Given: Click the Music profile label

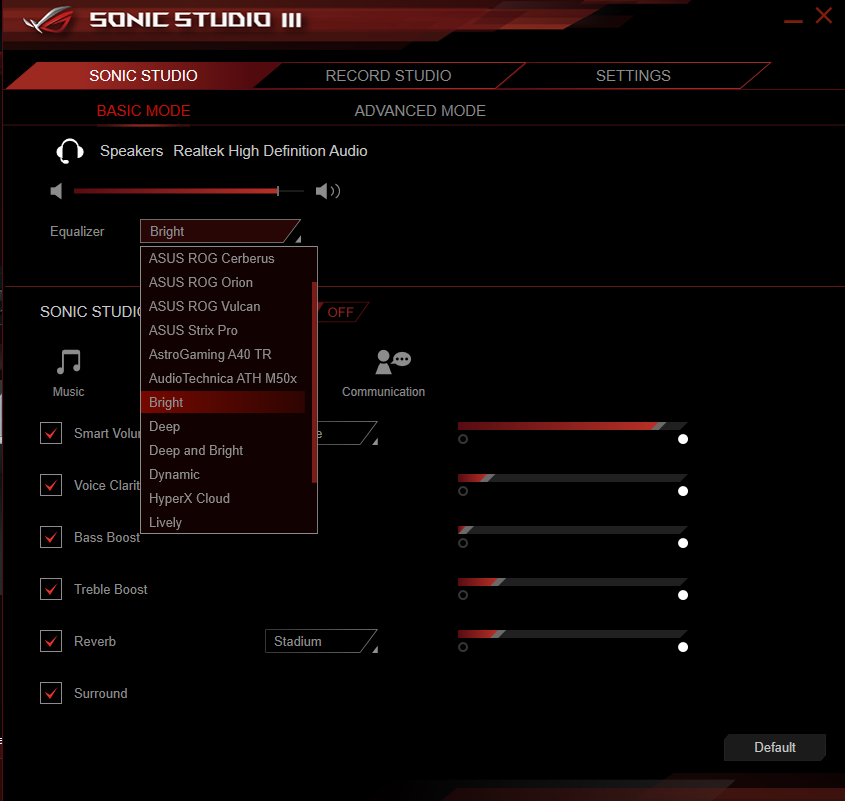Looking at the screenshot, I should click(68, 392).
